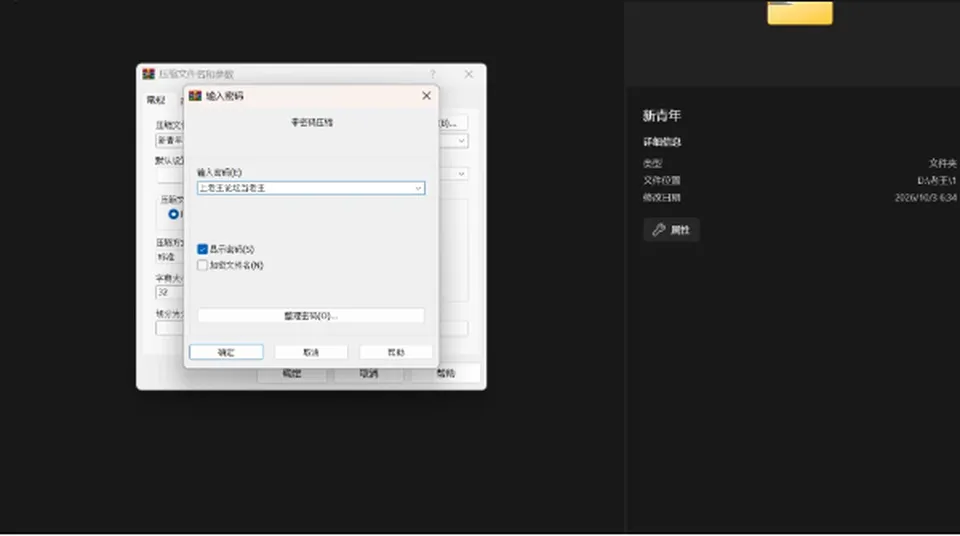Focus the 输入密码 text field

(x=311, y=188)
